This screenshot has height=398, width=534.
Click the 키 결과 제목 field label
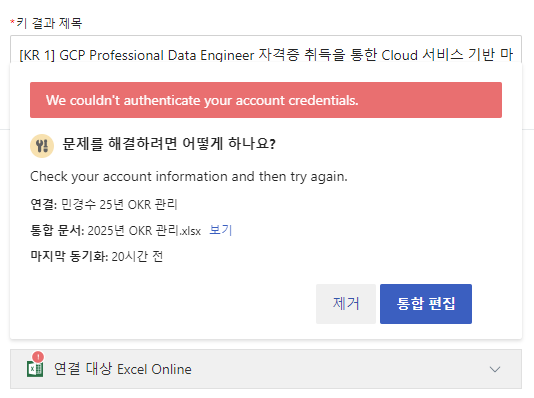tap(49, 23)
